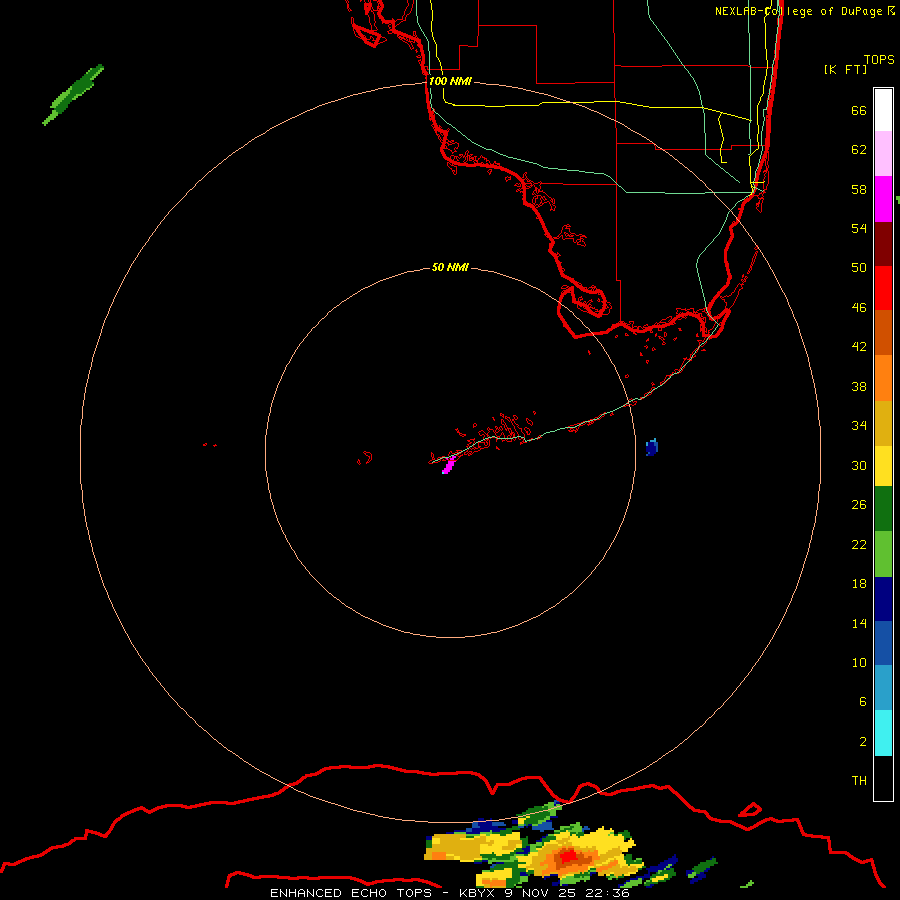900x900 pixels.
Task: Click the green echo streak in the upper left
Action: click(73, 94)
